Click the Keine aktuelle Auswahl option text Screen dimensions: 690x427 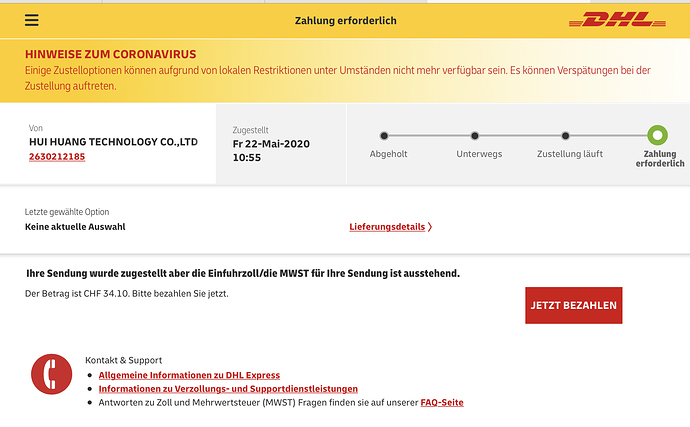(75, 227)
